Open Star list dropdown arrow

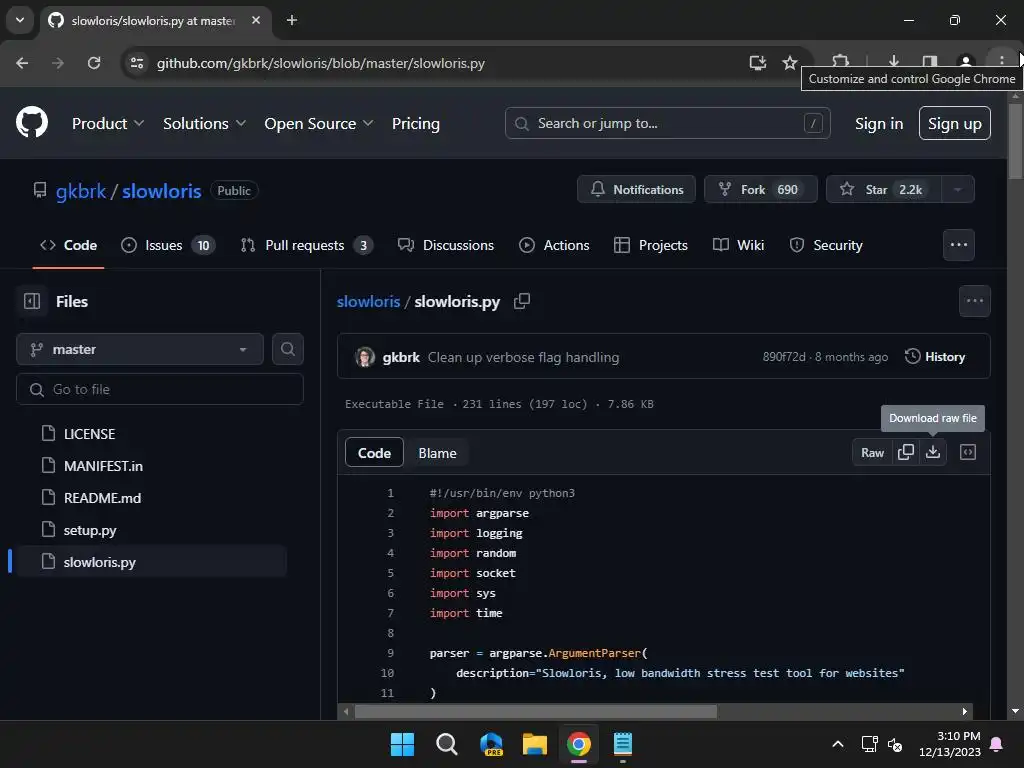pyautogui.click(x=958, y=189)
